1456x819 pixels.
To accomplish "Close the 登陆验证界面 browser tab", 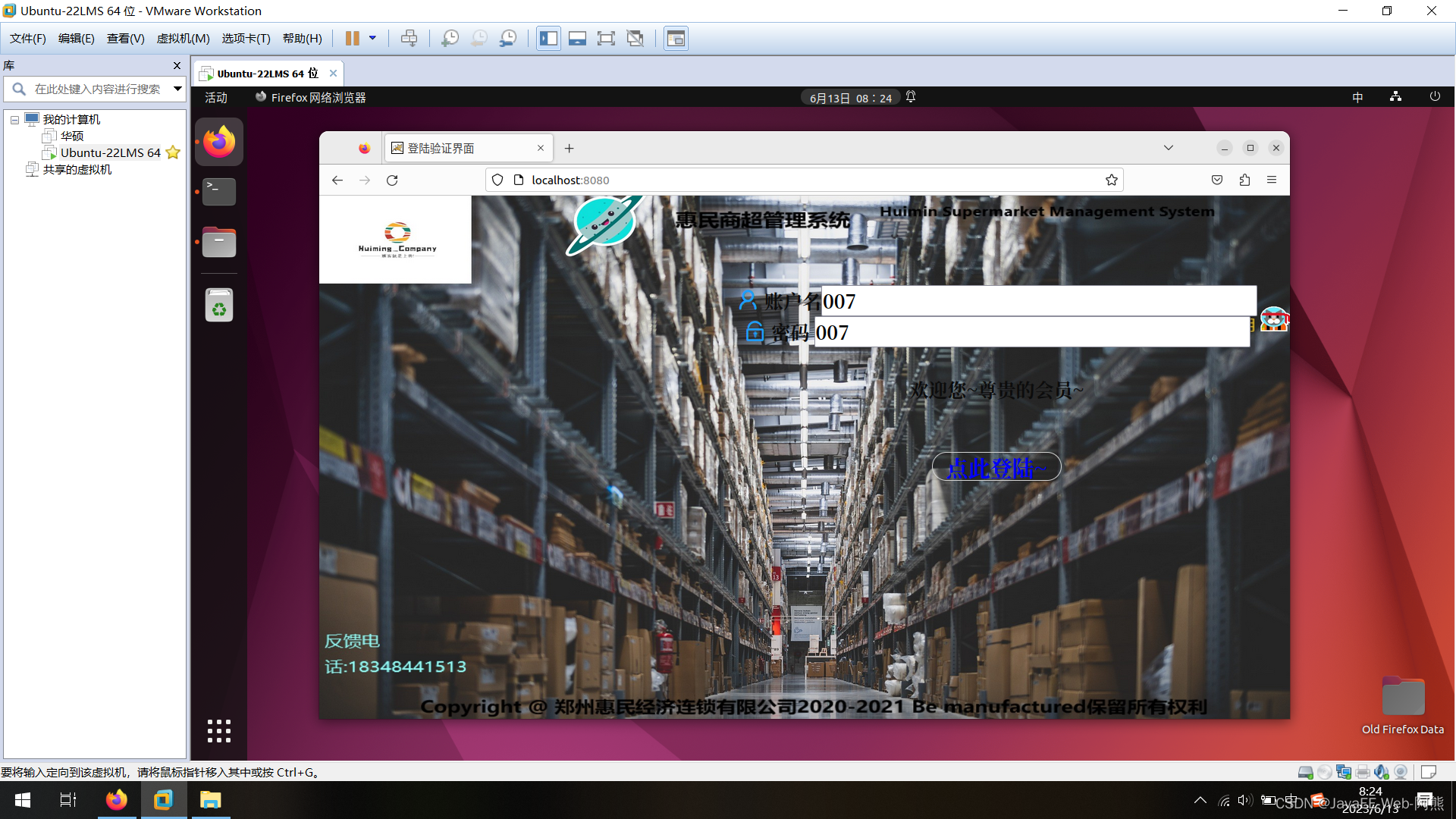I will tap(541, 149).
